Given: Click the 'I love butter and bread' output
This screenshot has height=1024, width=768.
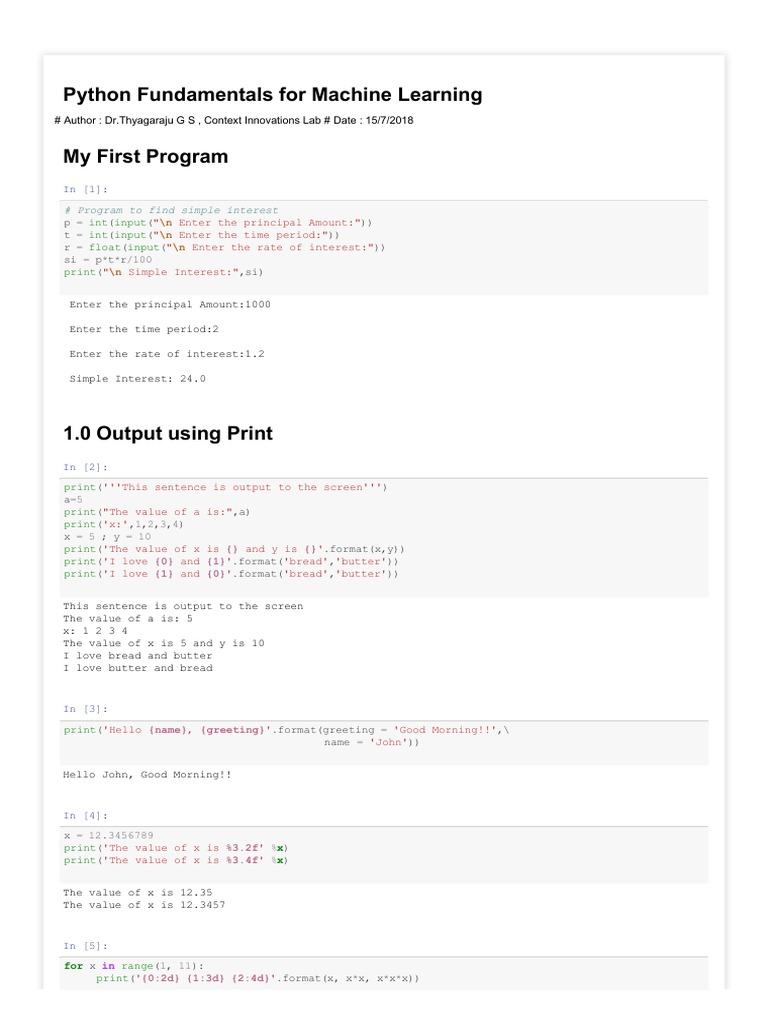Looking at the screenshot, I should tap(138, 668).
